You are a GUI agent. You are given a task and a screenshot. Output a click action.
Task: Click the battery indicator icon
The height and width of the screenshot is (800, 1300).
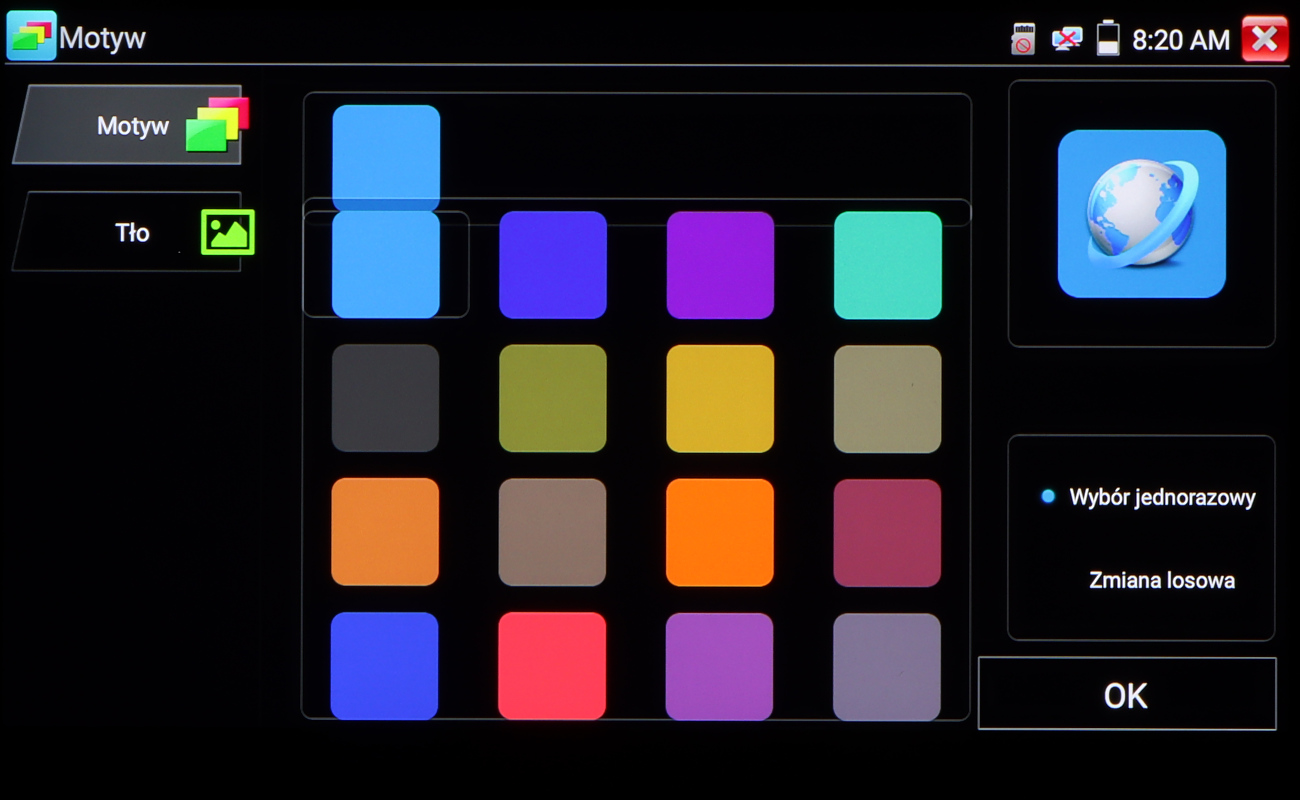click(1108, 39)
